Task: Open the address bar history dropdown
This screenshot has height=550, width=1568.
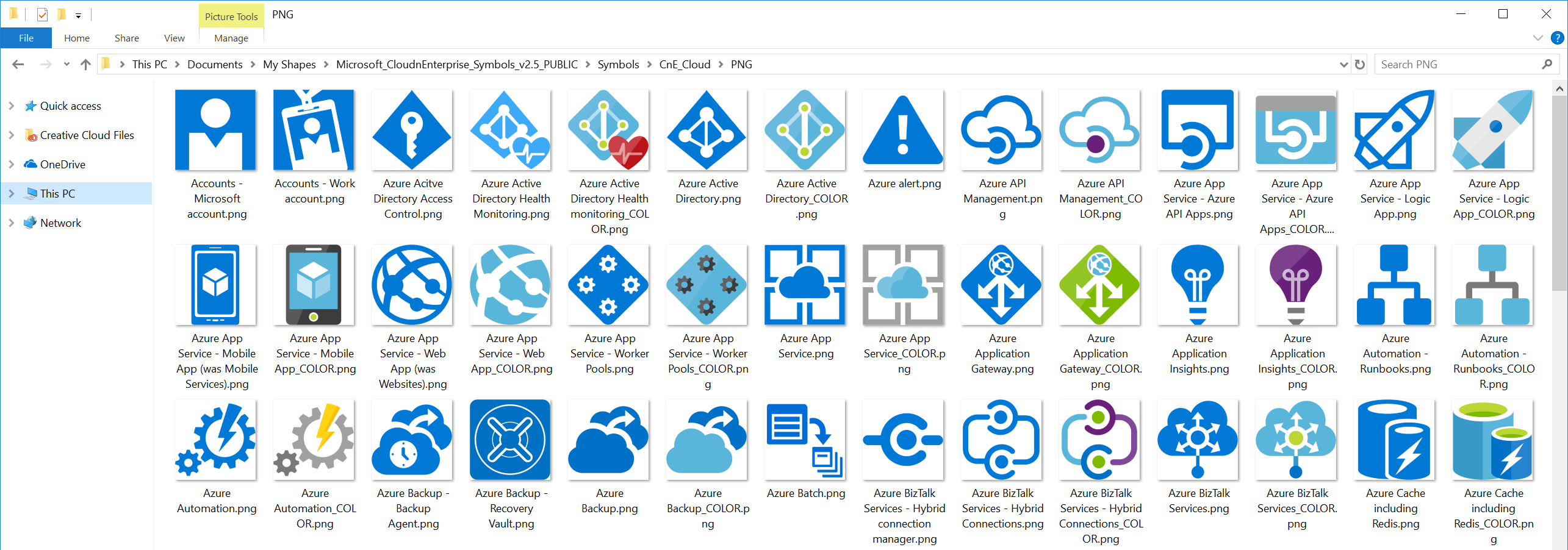Action: pos(1343,64)
